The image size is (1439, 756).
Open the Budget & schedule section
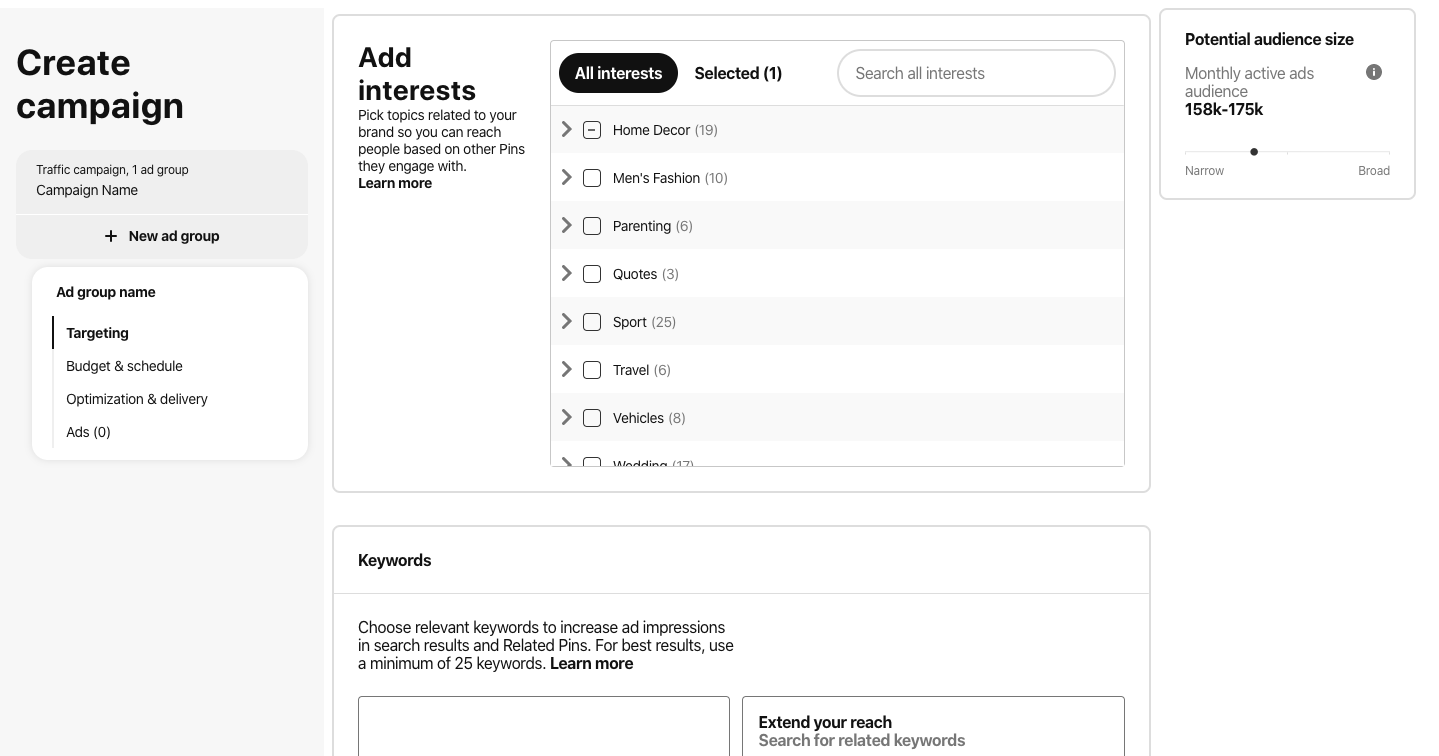(124, 366)
